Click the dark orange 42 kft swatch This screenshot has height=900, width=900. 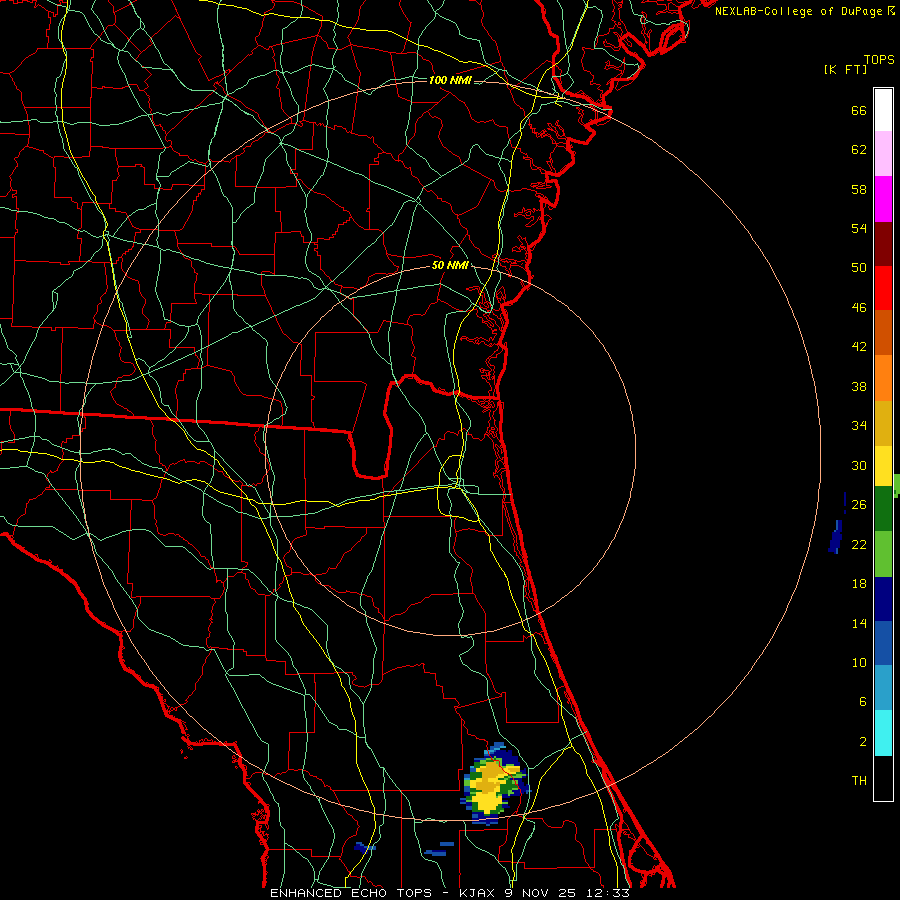point(883,332)
